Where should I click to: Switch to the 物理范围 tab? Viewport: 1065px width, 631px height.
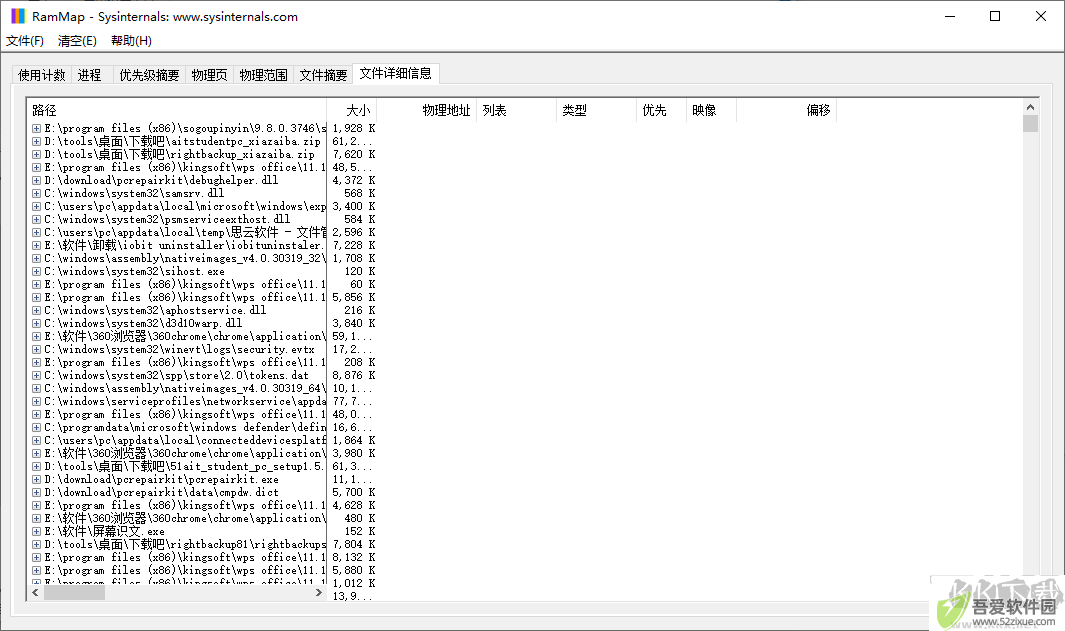264,75
